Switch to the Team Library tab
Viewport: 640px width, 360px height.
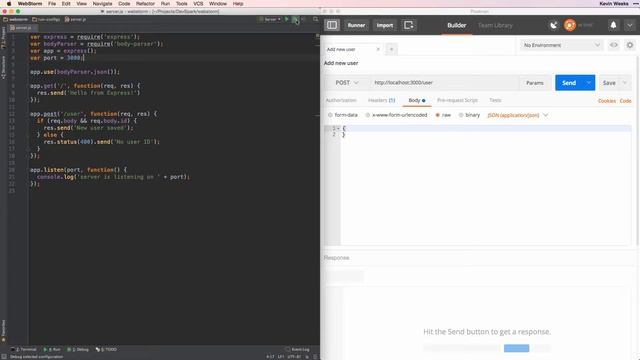tap(495, 25)
